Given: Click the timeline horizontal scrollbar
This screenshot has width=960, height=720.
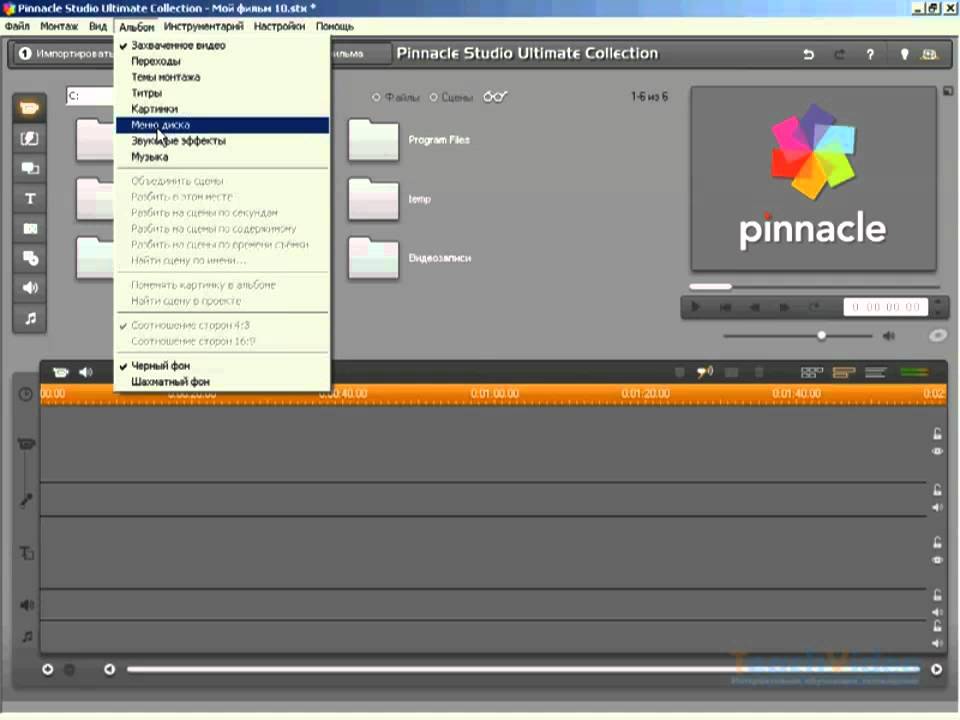Looking at the screenshot, I should [523, 669].
